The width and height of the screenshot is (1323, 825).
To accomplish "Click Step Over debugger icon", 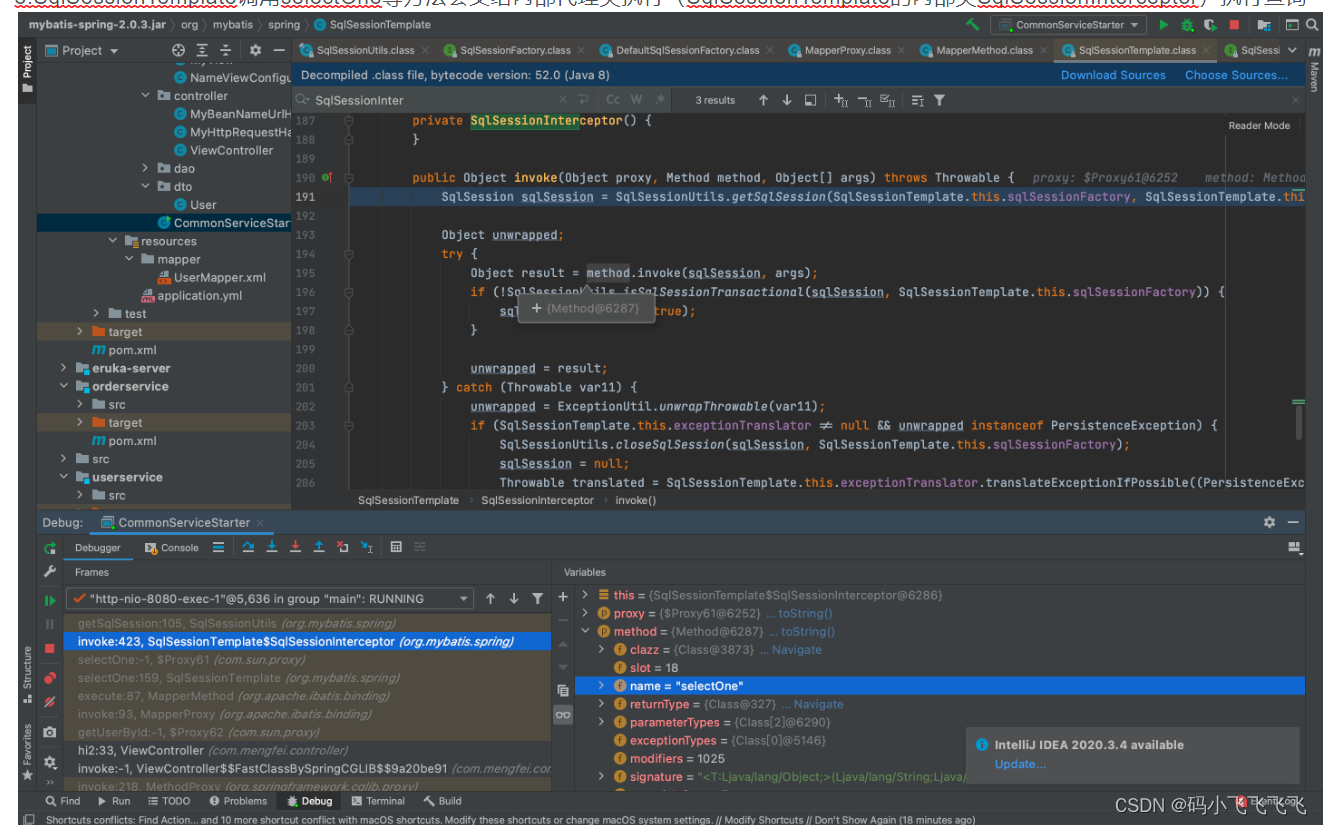I will [x=249, y=547].
